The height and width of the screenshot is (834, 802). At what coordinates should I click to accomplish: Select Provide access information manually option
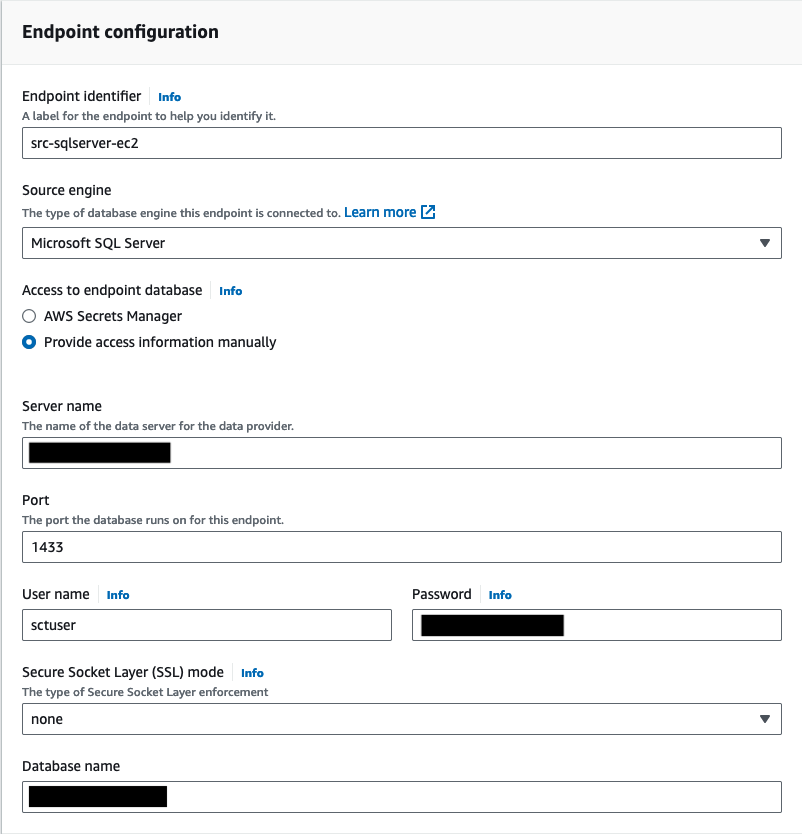click(30, 342)
